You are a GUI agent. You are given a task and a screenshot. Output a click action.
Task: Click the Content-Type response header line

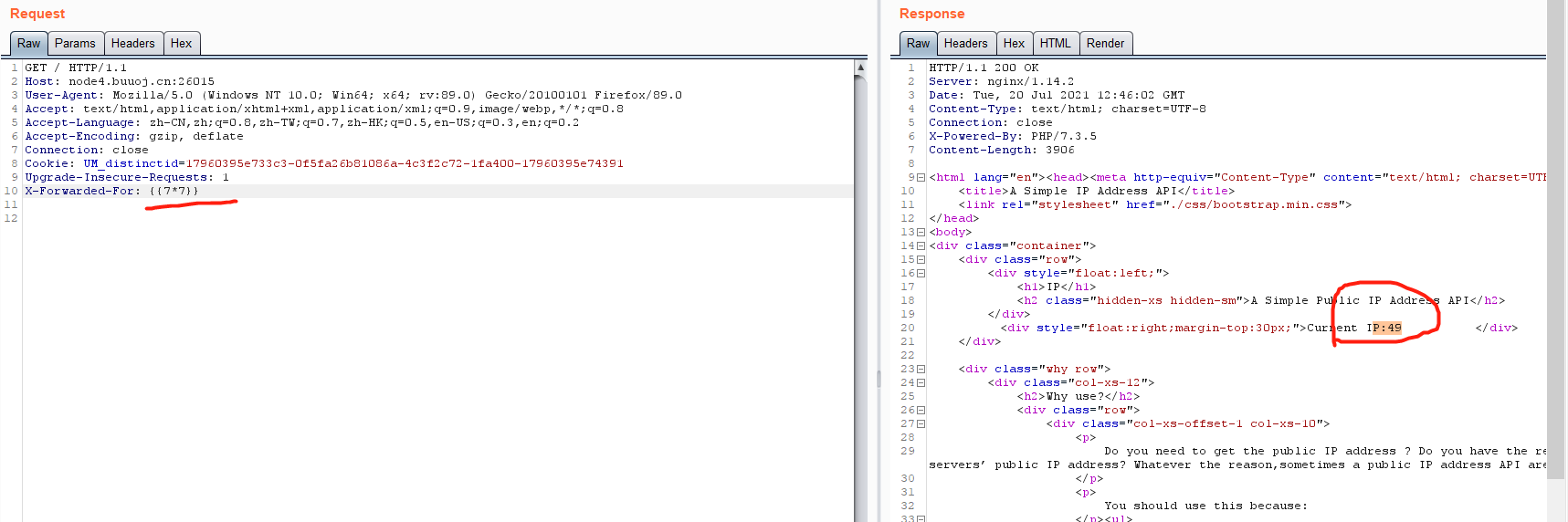1068,109
